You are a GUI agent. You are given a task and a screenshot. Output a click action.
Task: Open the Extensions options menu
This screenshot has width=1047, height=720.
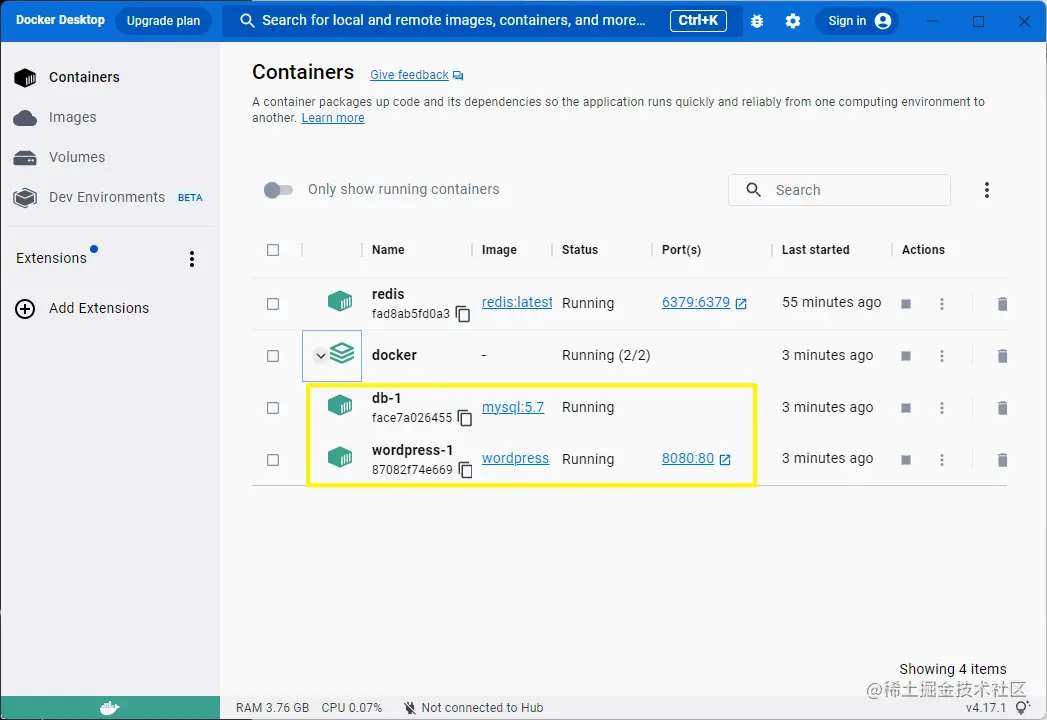click(191, 258)
